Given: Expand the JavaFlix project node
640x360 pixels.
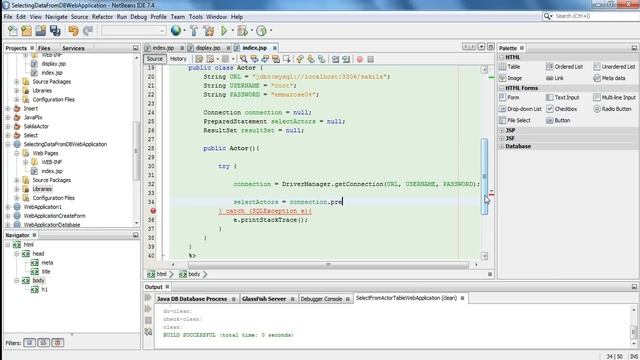Looking at the screenshot, I should pyautogui.click(x=8, y=118).
